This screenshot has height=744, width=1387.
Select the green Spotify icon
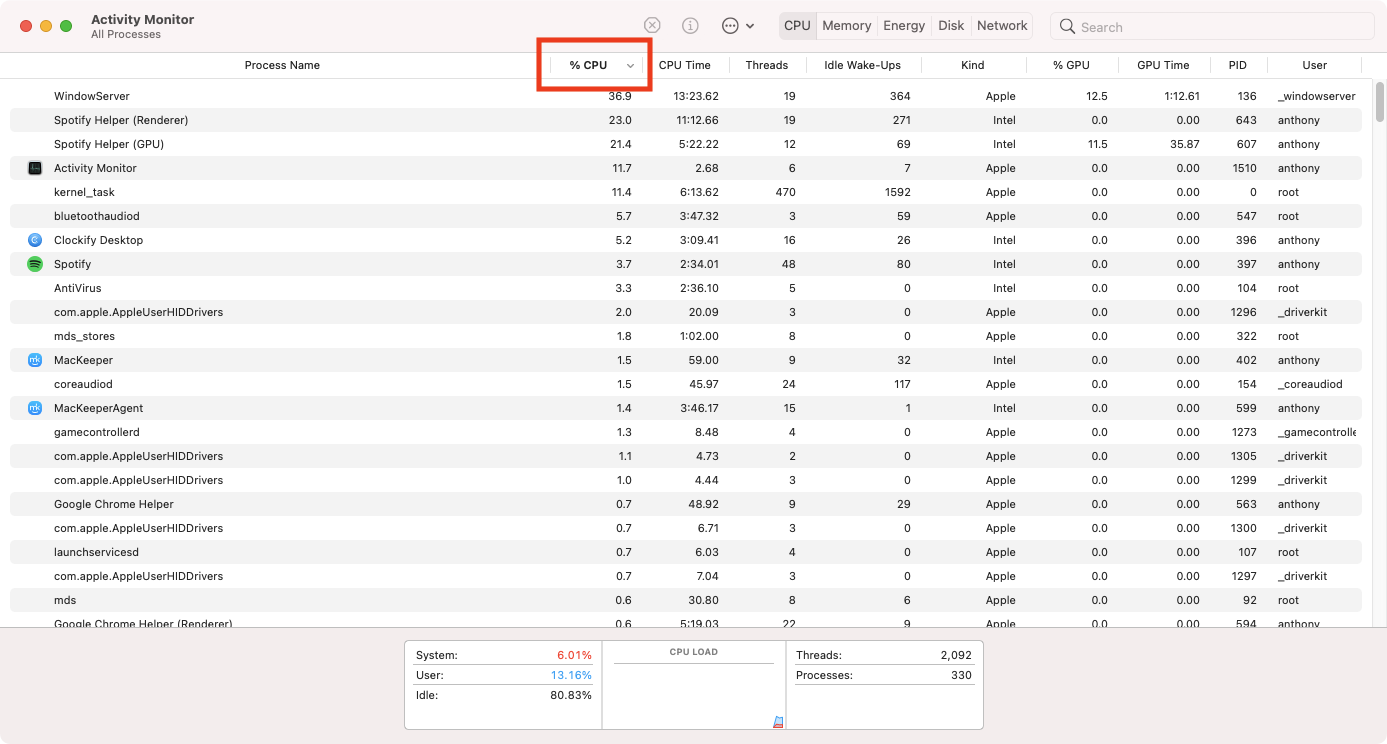tap(35, 264)
